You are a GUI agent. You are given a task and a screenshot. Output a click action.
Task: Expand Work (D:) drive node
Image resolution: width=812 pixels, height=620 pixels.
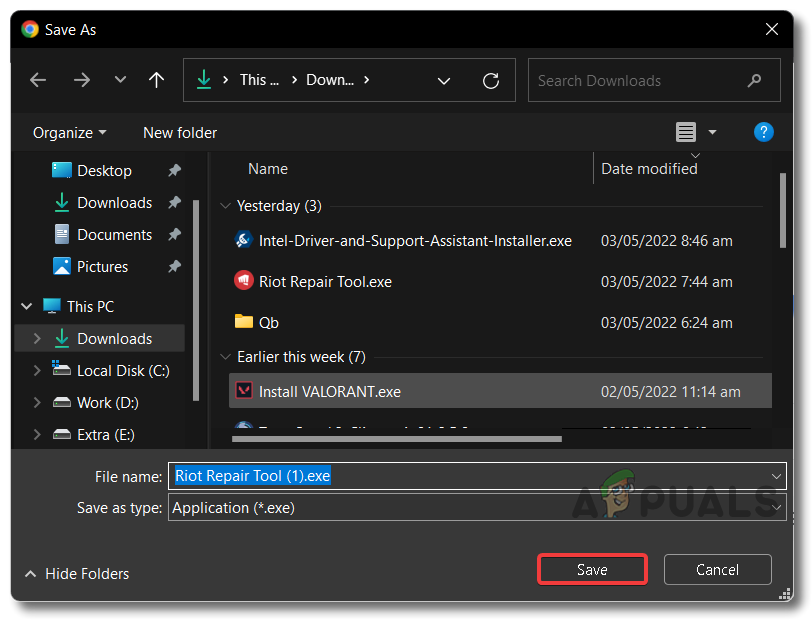pos(37,402)
